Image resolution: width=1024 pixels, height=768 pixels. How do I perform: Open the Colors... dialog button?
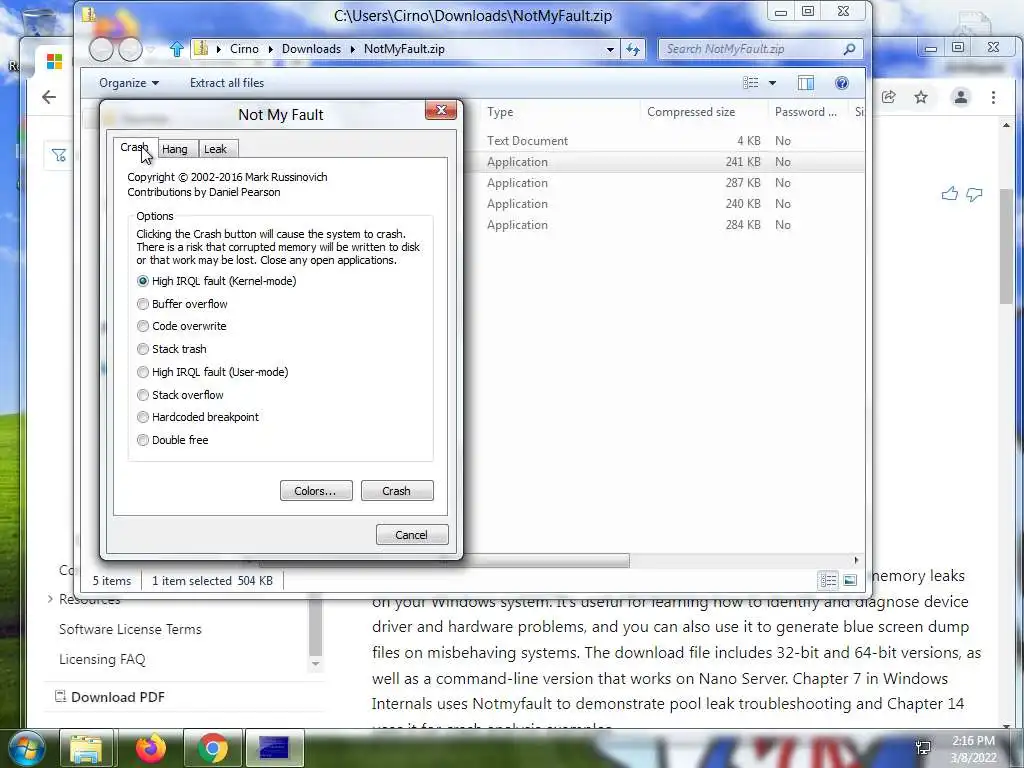[316, 490]
